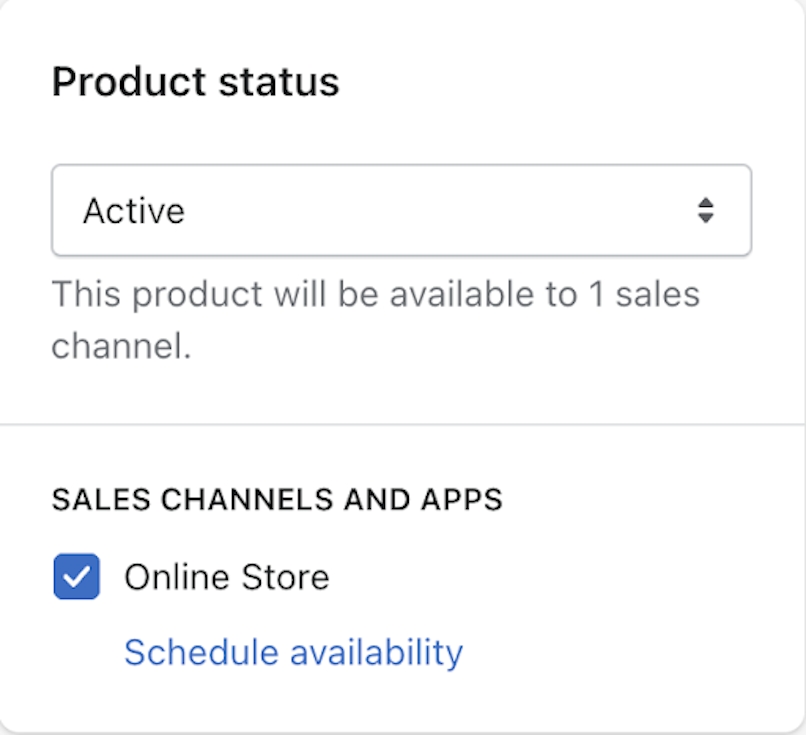Click the Online Store label text
Image resolution: width=806 pixels, height=735 pixels.
coord(225,576)
